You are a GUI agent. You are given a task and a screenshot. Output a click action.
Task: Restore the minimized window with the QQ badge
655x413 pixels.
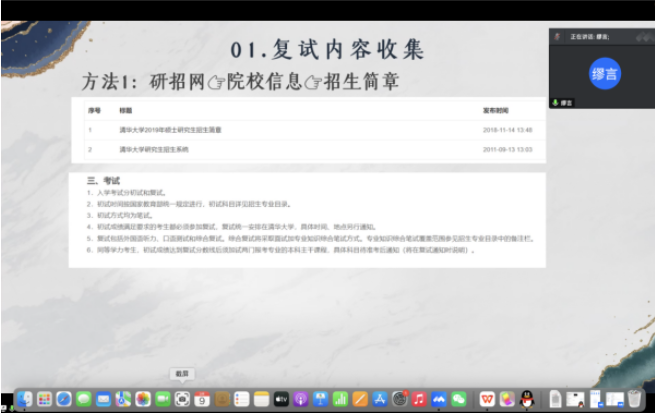click(575, 399)
